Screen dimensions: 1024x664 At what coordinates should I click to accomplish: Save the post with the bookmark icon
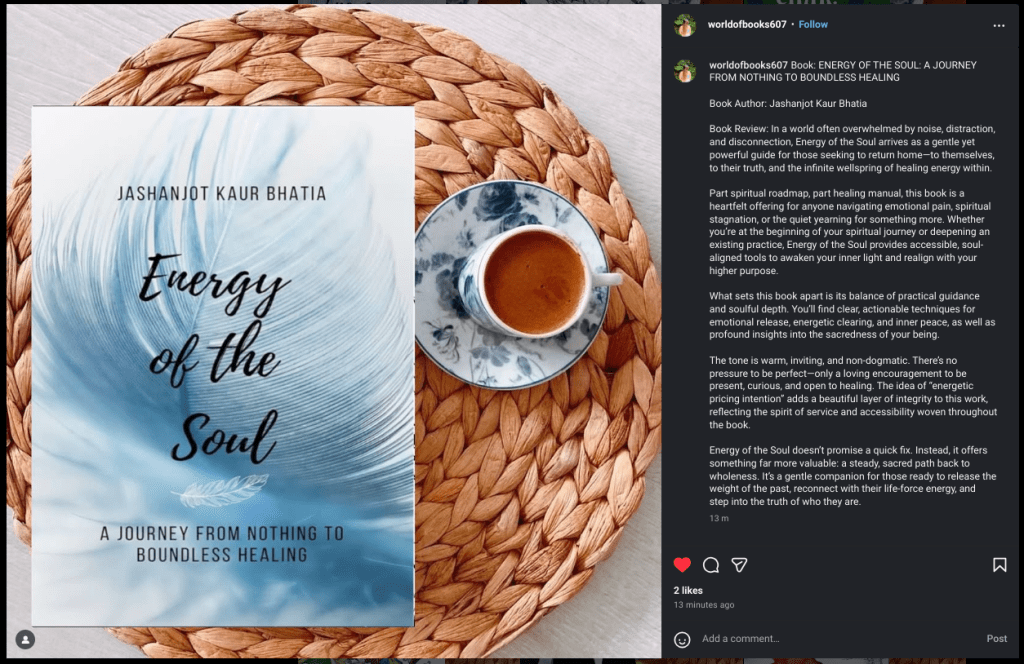[999, 565]
